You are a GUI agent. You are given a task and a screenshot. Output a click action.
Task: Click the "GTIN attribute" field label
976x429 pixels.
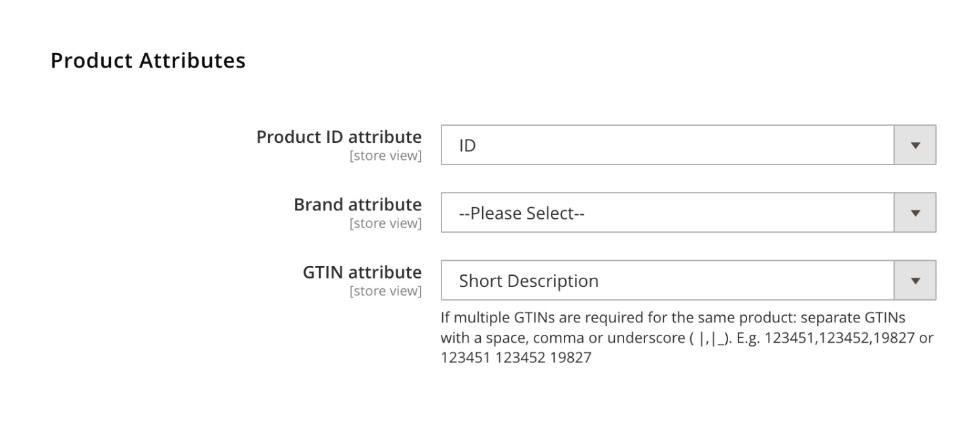362,273
